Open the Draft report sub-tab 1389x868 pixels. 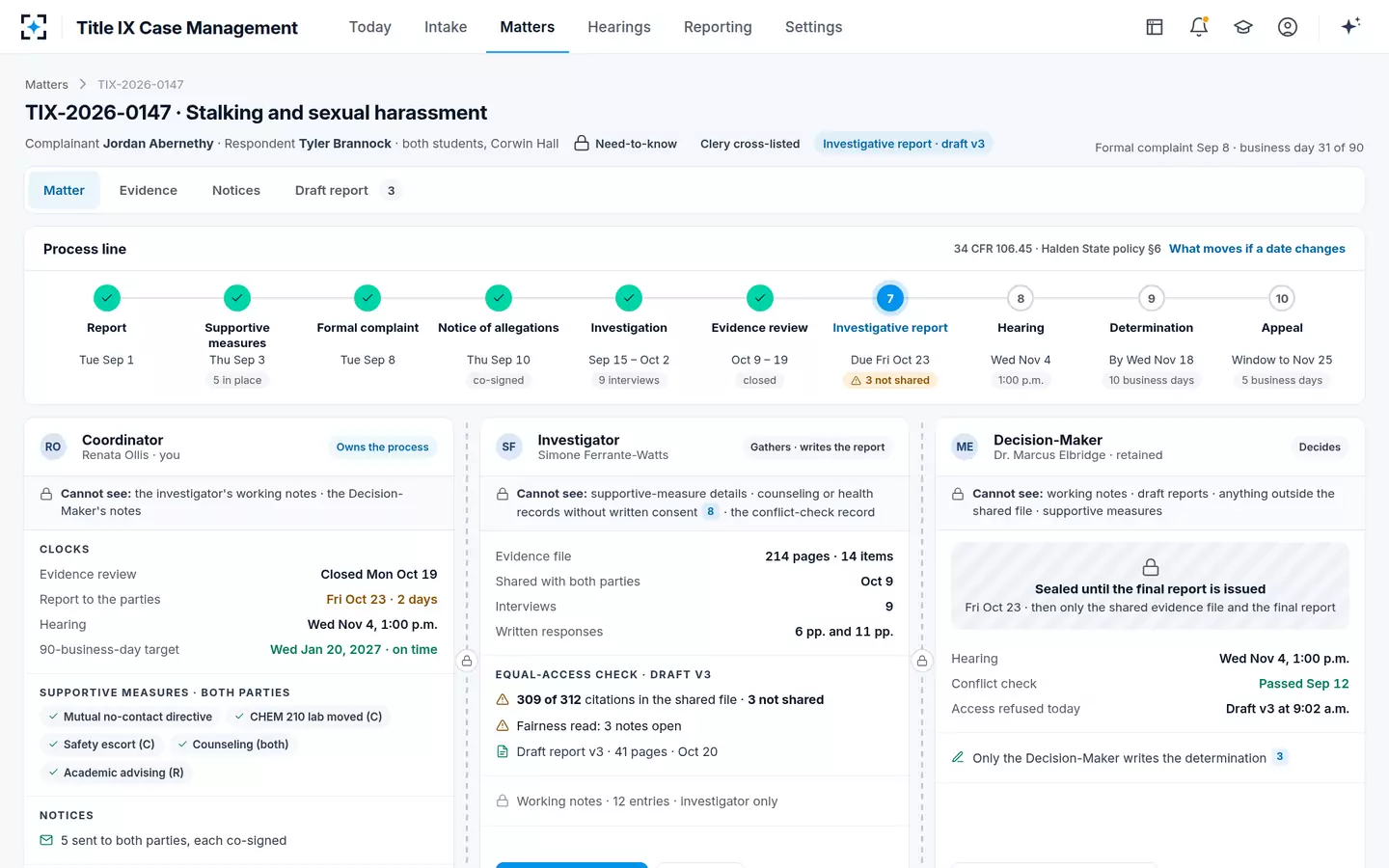coord(346,191)
